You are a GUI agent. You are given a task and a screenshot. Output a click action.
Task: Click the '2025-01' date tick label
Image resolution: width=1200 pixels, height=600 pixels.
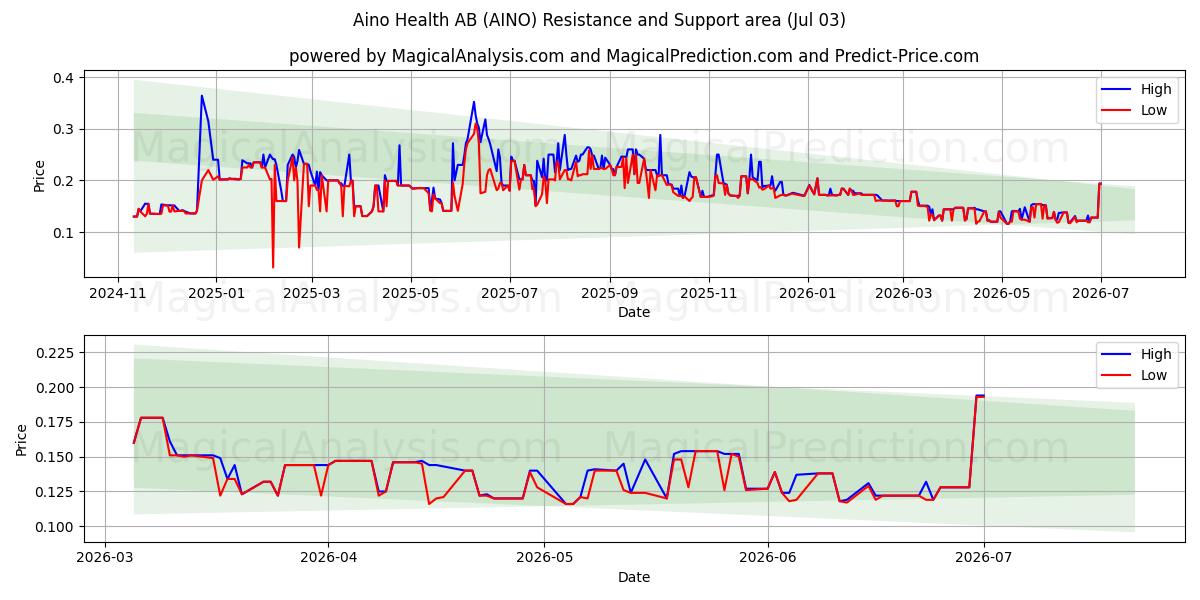tap(216, 293)
